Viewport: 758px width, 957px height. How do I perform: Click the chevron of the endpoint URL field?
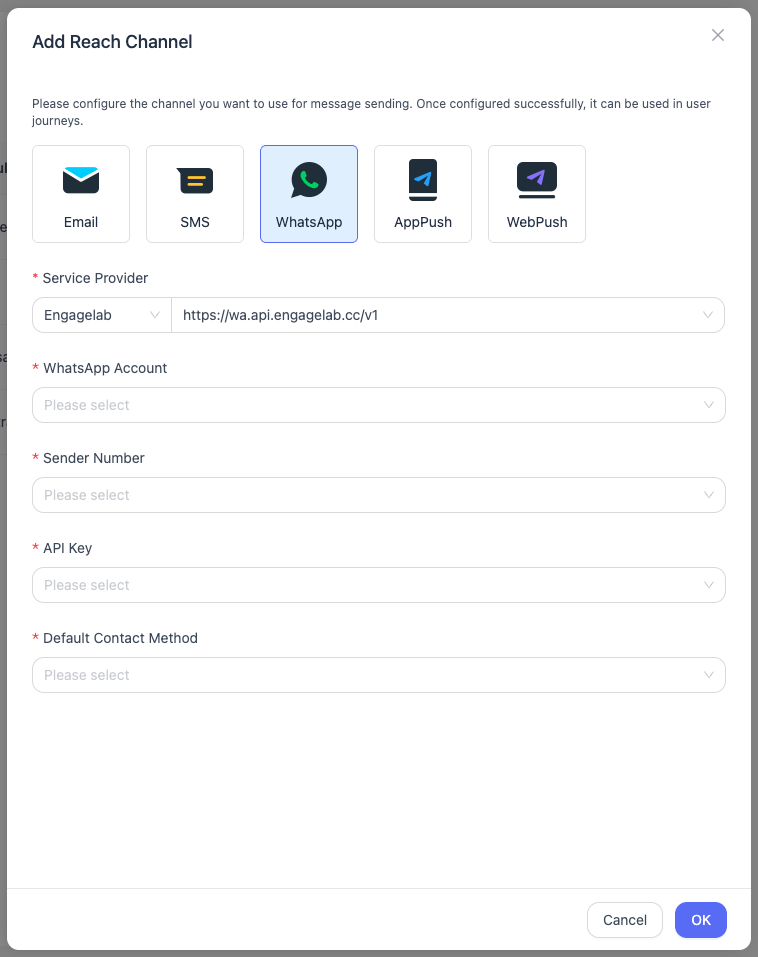[708, 315]
